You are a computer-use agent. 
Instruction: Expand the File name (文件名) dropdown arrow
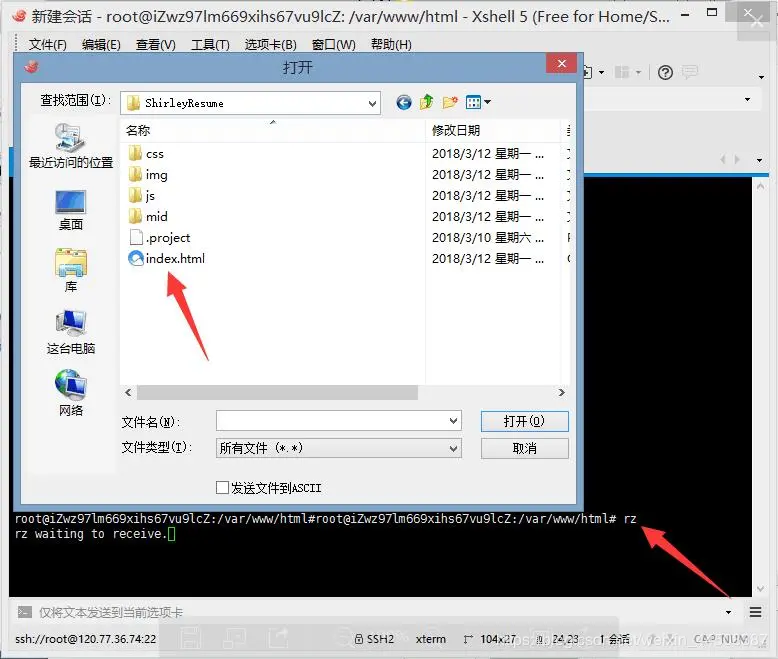coord(453,421)
